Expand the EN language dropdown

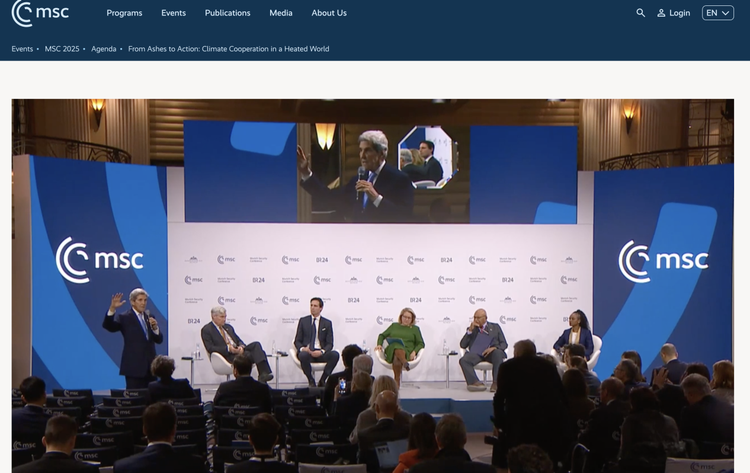(x=717, y=13)
